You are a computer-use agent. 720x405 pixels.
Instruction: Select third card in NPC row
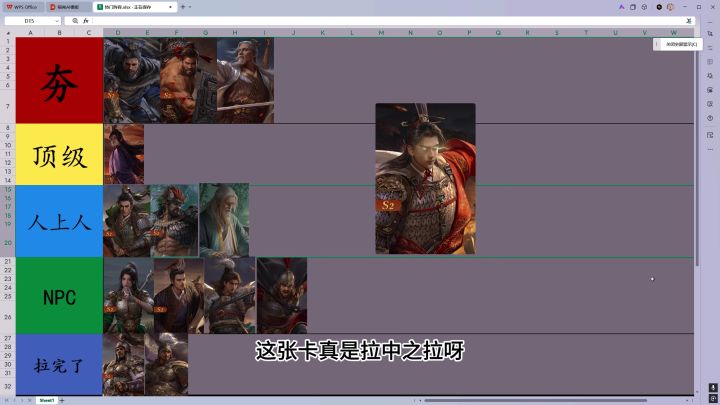click(230, 295)
